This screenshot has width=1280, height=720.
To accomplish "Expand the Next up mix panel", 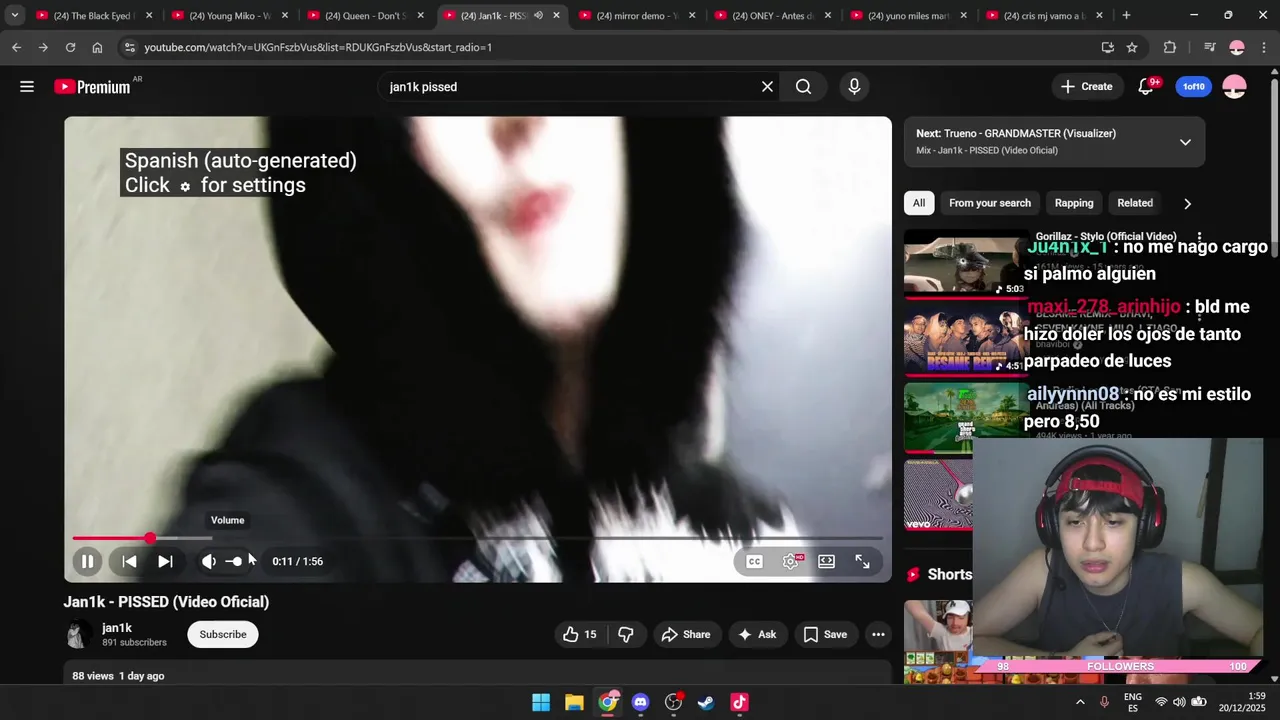I will [1185, 142].
